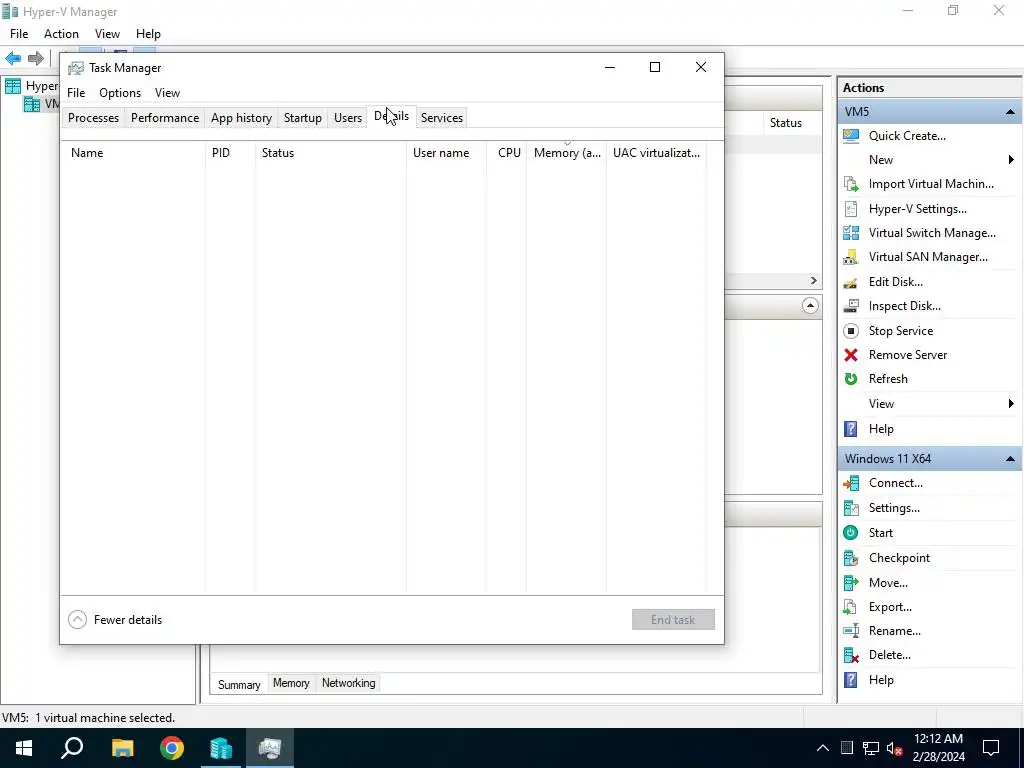Sort by the Name column header
The width and height of the screenshot is (1024, 768).
tap(134, 153)
